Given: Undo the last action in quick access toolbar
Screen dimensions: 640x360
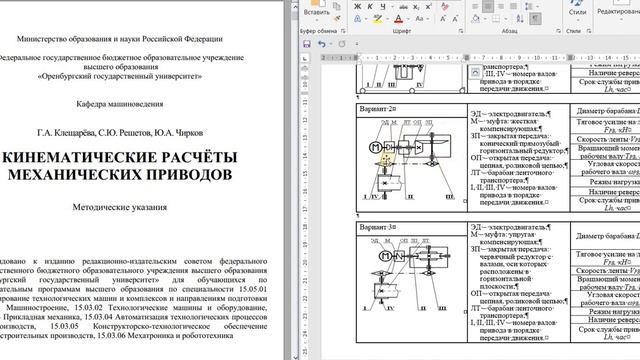Looking at the screenshot, I should [x=322, y=44].
